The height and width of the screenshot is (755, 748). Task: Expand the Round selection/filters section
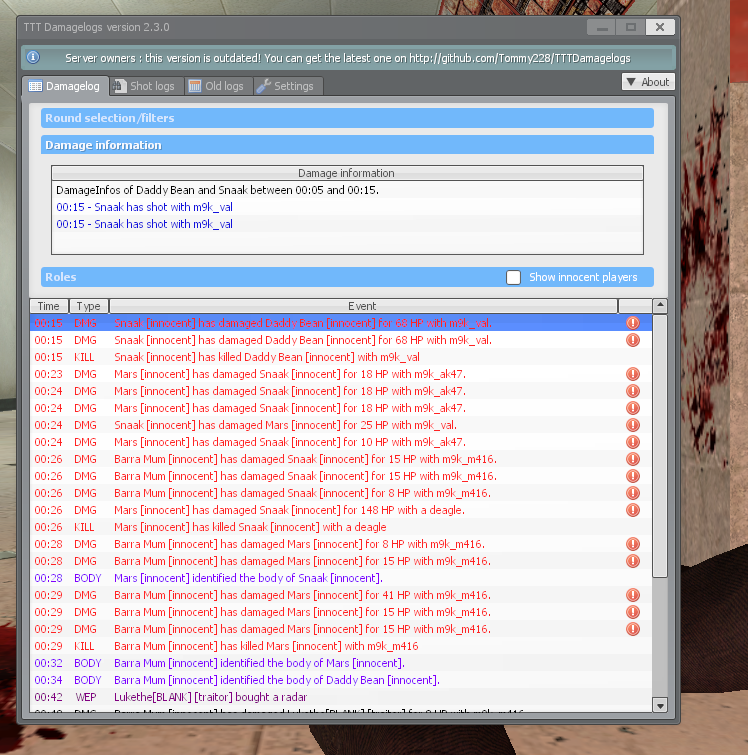point(347,118)
